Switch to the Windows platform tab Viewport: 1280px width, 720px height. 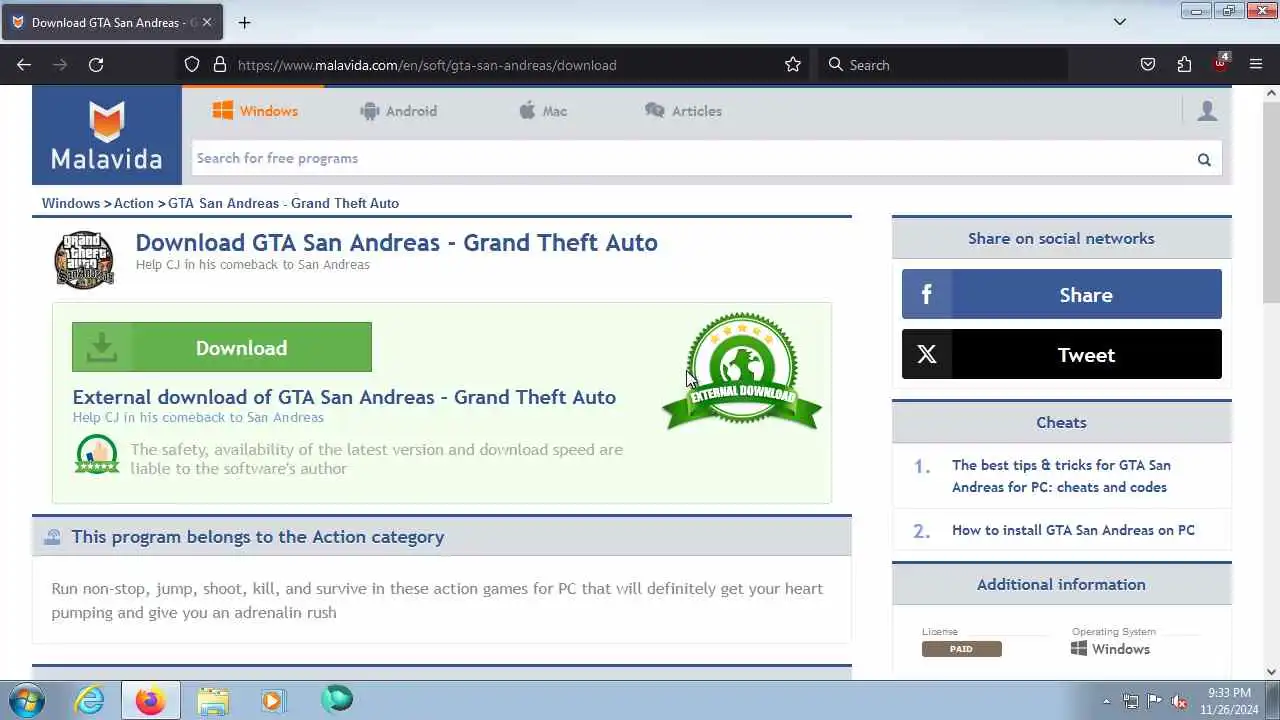tap(255, 111)
